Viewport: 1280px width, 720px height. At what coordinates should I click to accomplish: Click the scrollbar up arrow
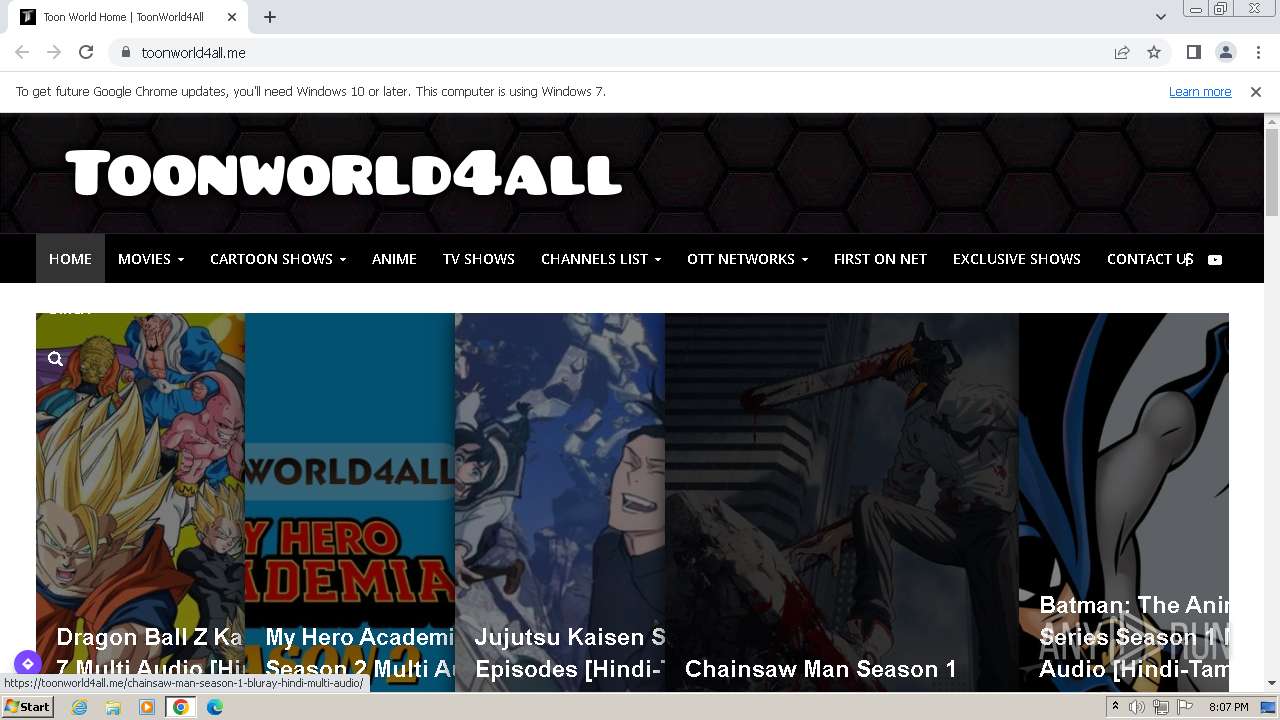[1272, 121]
